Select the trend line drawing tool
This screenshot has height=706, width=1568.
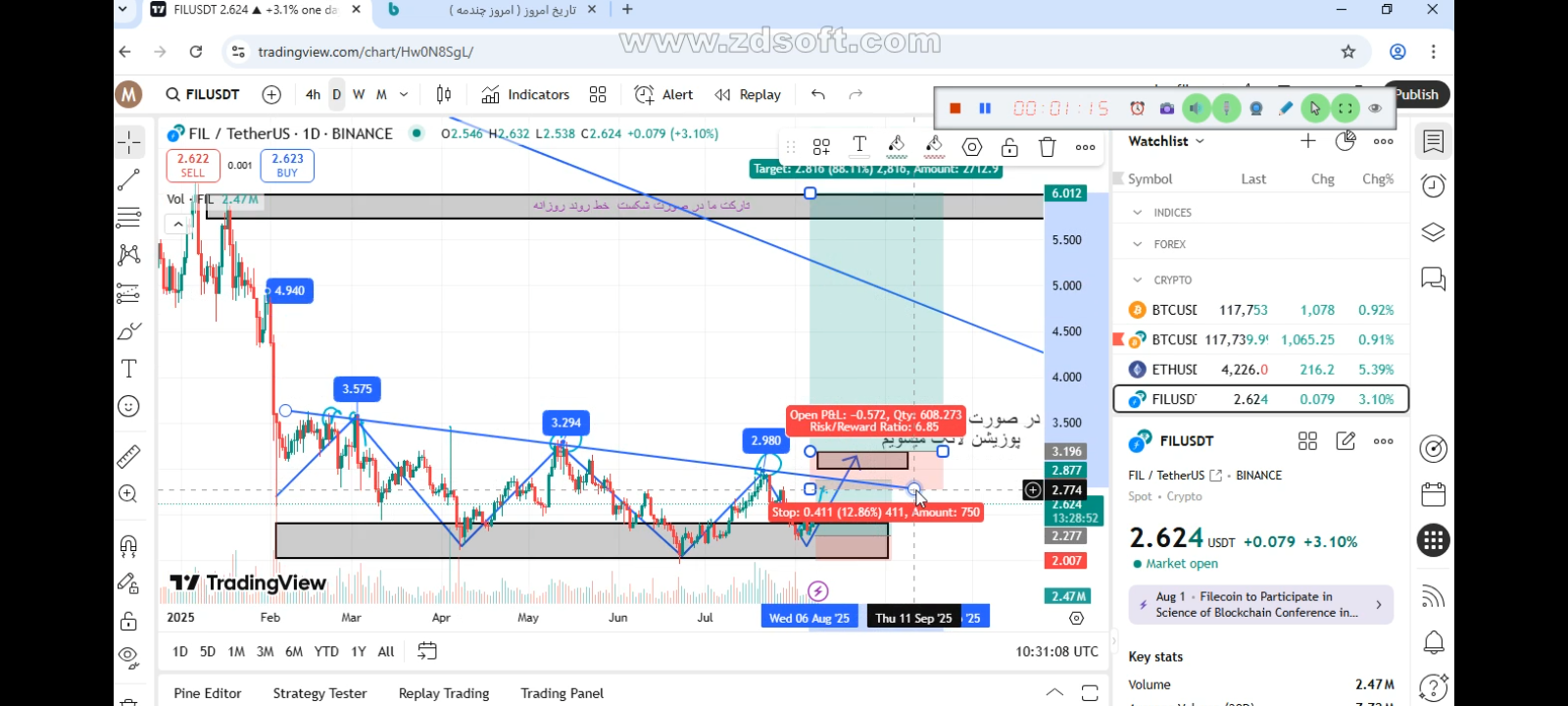[x=129, y=180]
